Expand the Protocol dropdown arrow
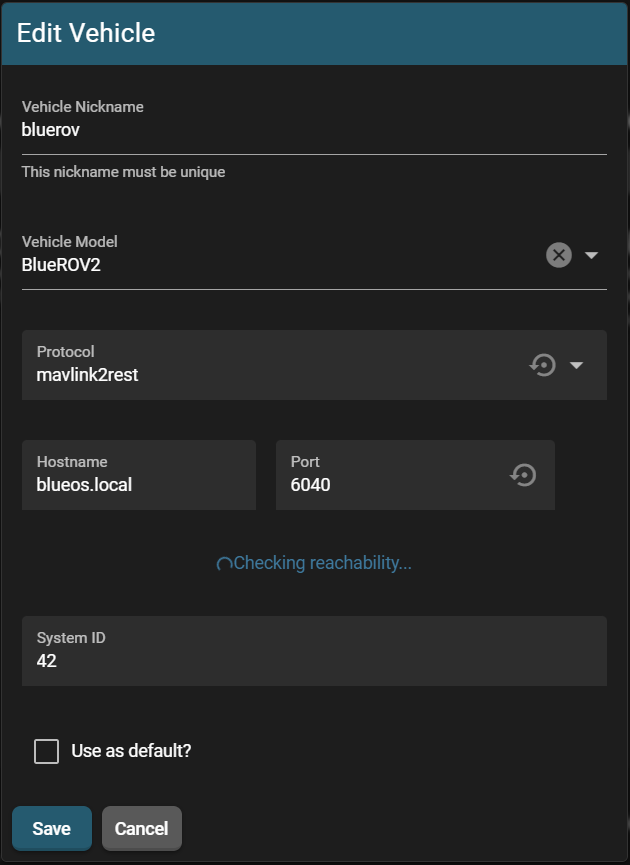Image resolution: width=630 pixels, height=865 pixels. (x=576, y=365)
